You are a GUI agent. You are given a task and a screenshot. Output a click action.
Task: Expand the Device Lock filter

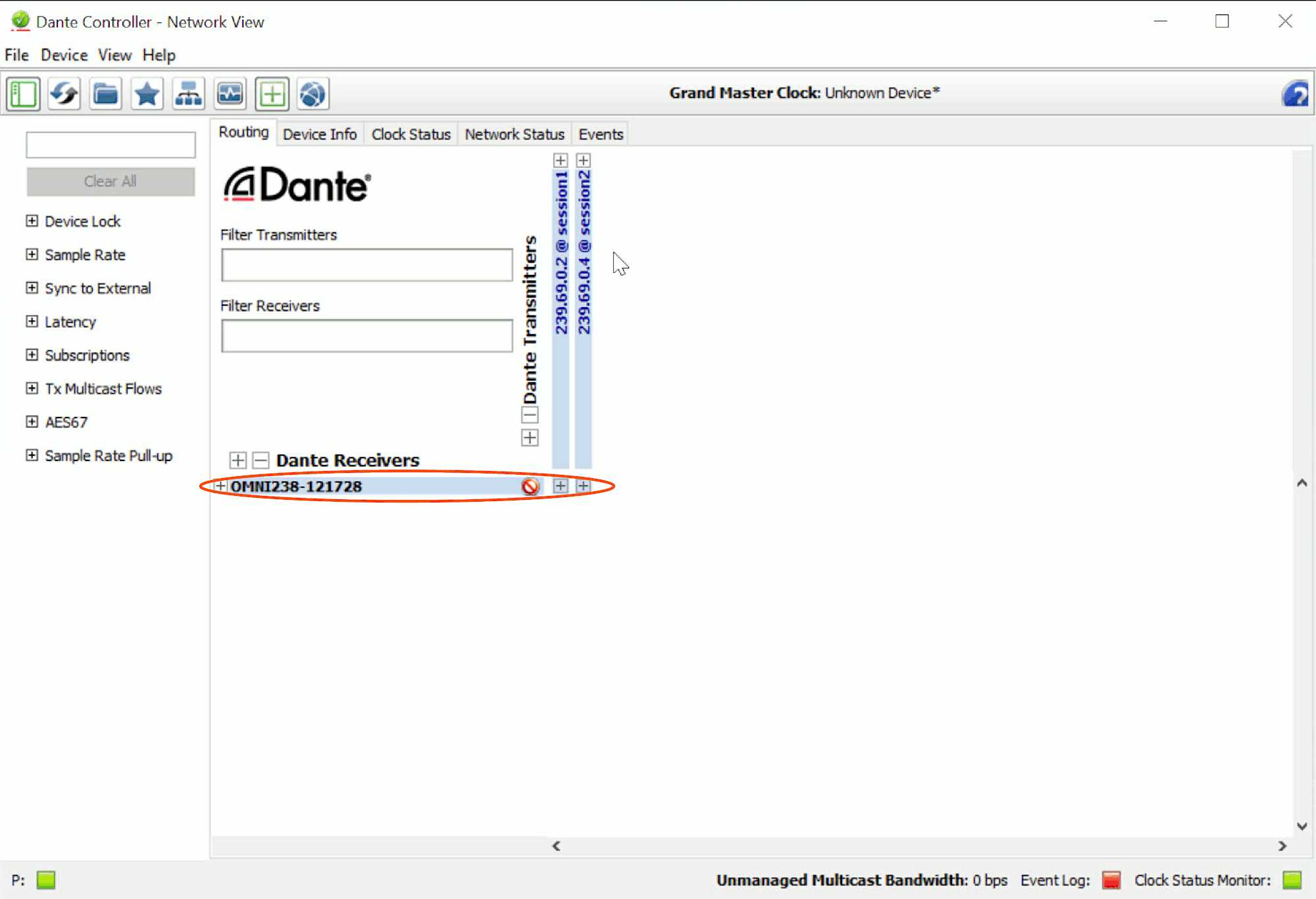coord(32,221)
